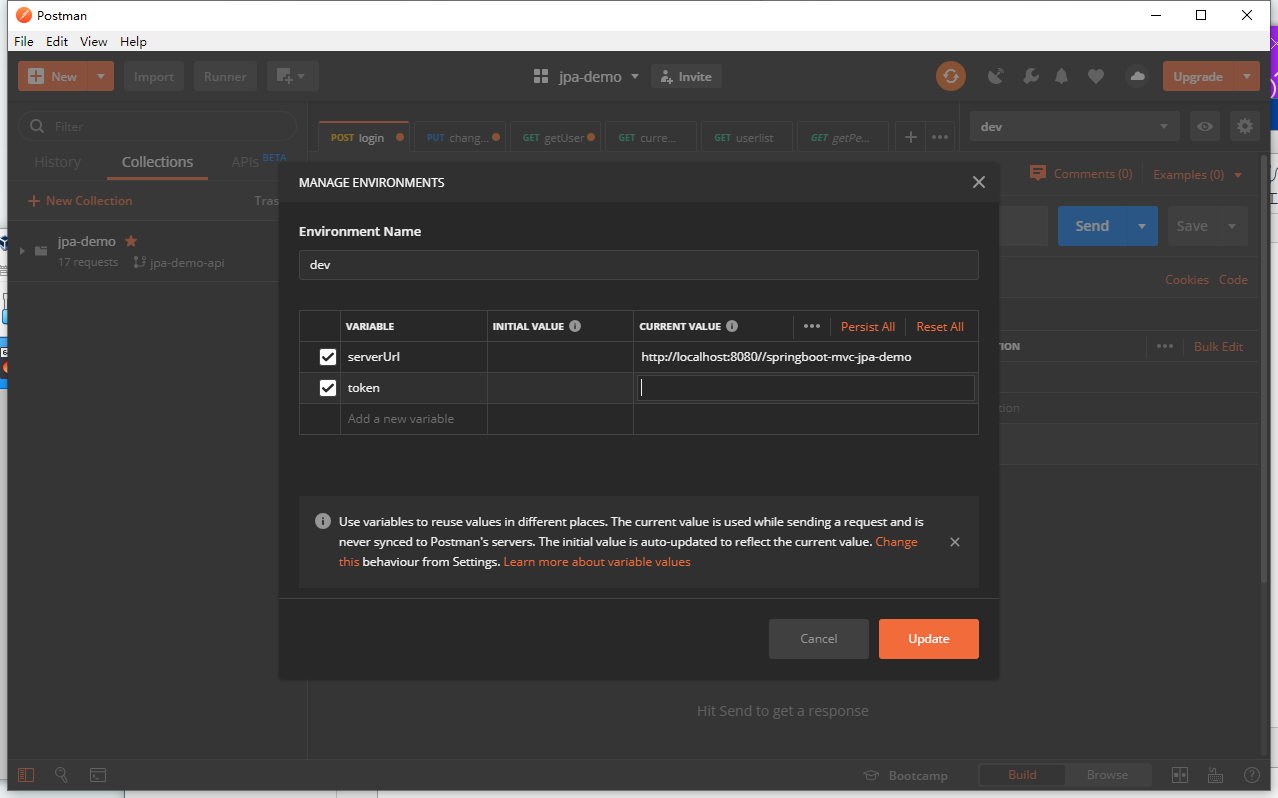Click the heart icon

coord(1096,76)
